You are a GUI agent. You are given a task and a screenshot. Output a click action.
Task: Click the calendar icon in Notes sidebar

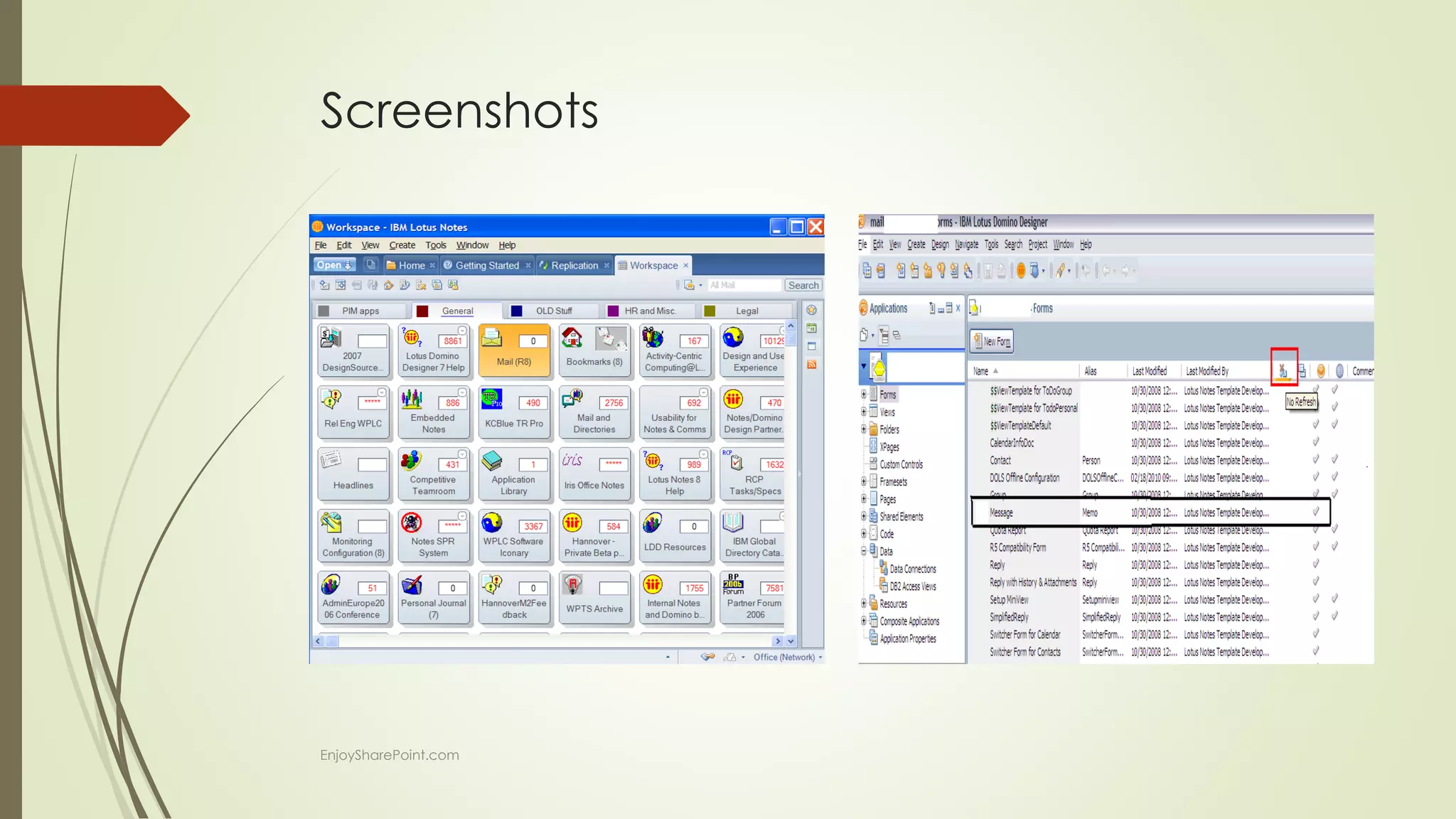tap(811, 328)
